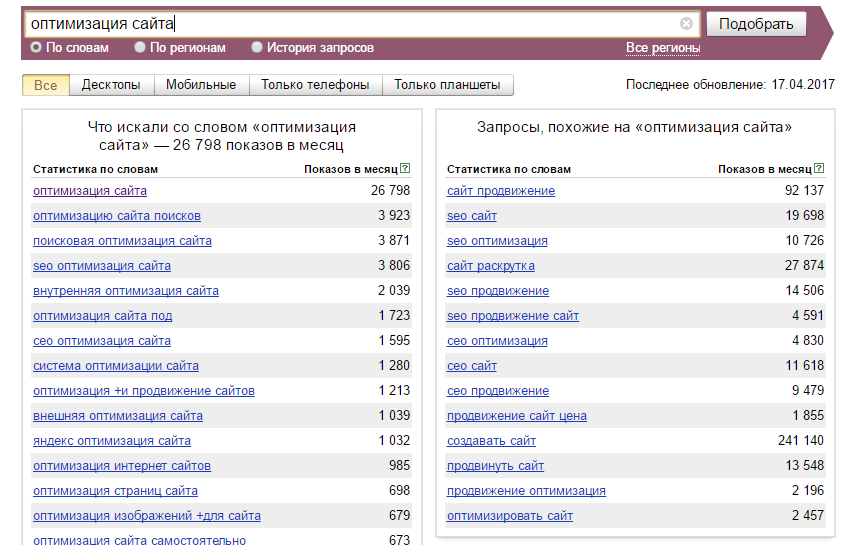This screenshot has height=545, width=858.
Task: Select the 'По регионам' radio button
Action: click(141, 48)
